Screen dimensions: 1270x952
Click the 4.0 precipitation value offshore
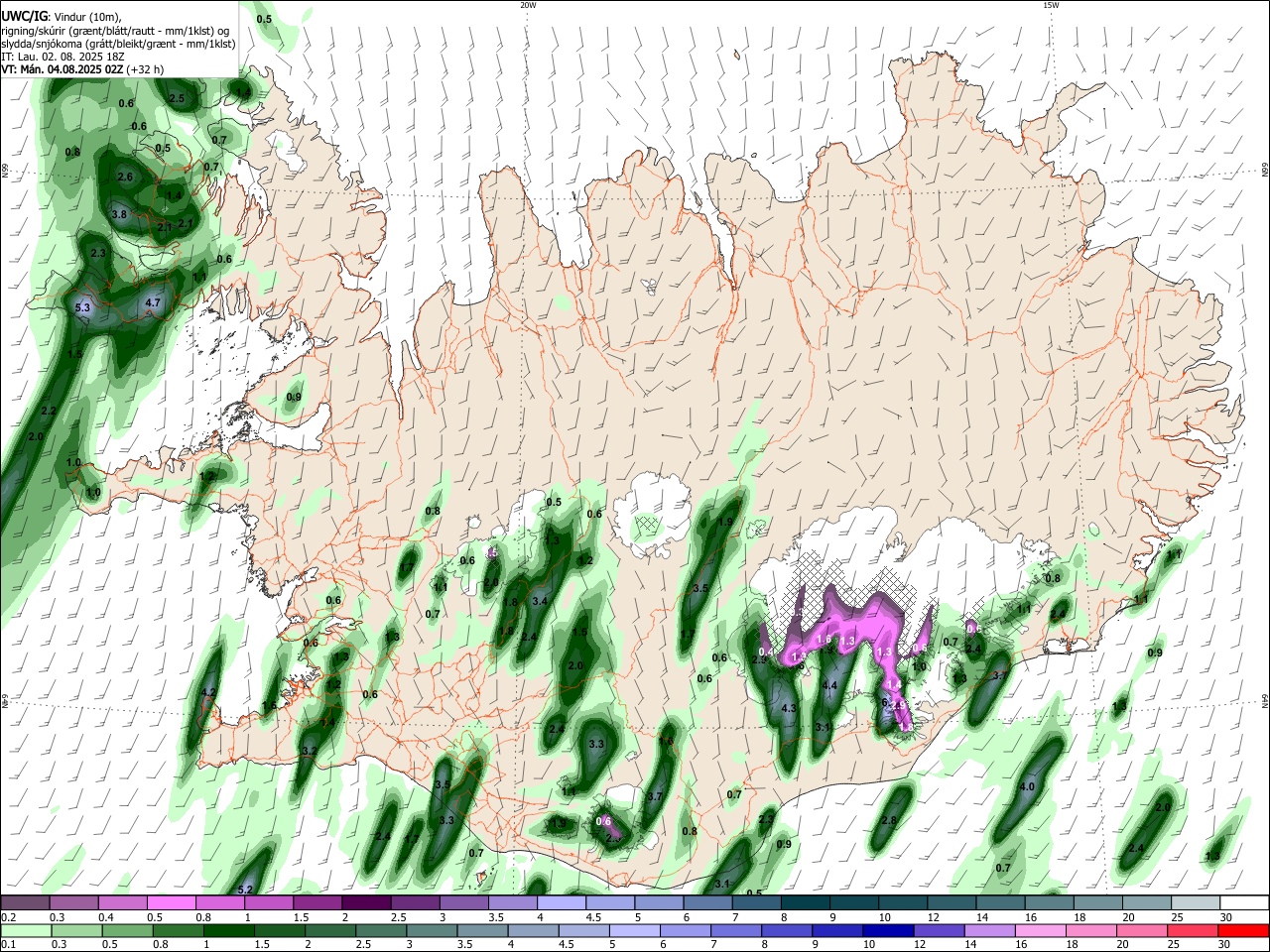(x=1027, y=786)
